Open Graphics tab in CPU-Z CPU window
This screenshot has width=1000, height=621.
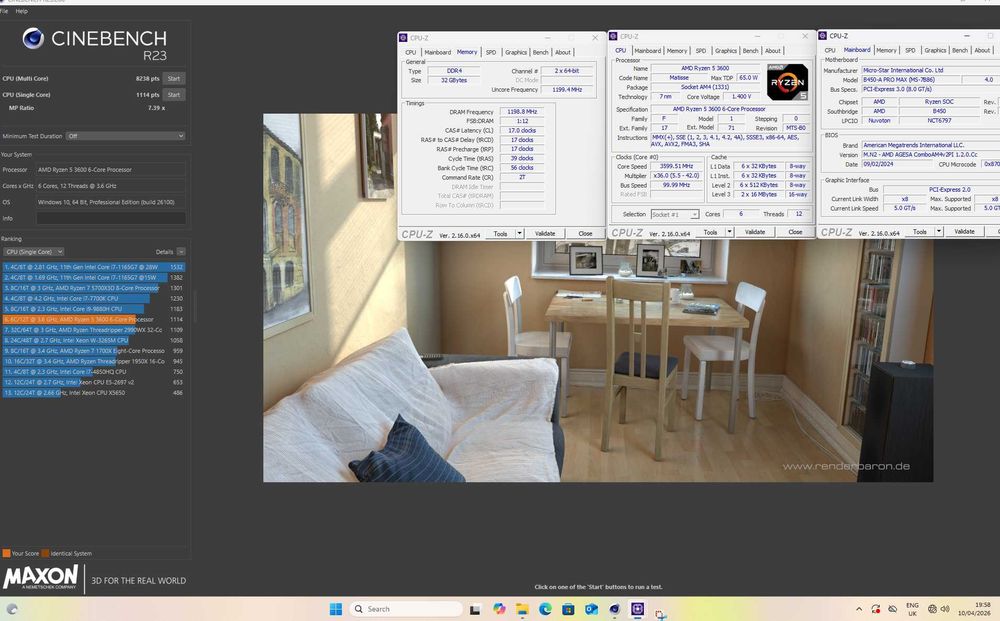pyautogui.click(x=726, y=50)
